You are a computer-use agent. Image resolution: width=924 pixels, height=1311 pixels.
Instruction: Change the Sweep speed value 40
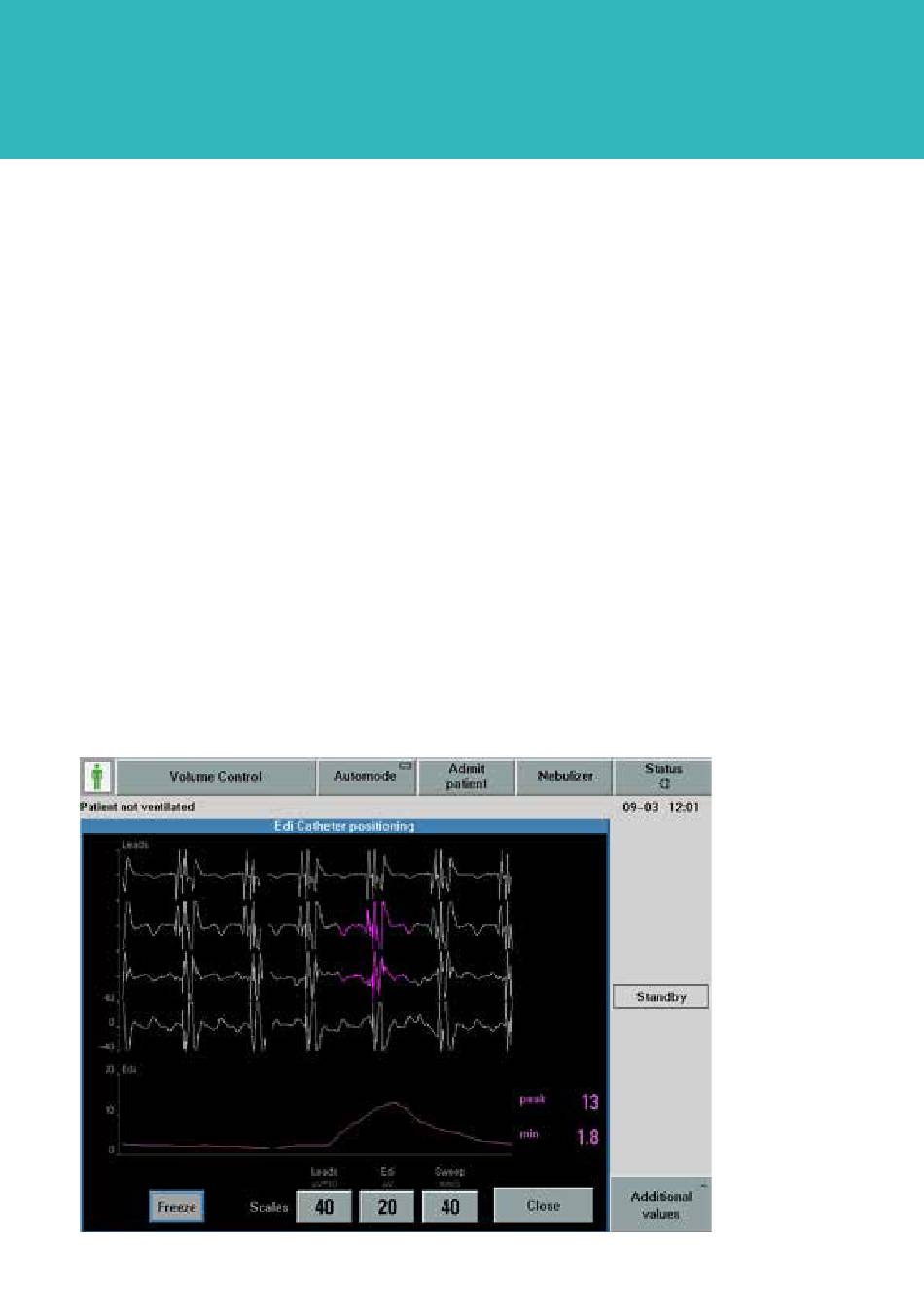click(449, 1207)
